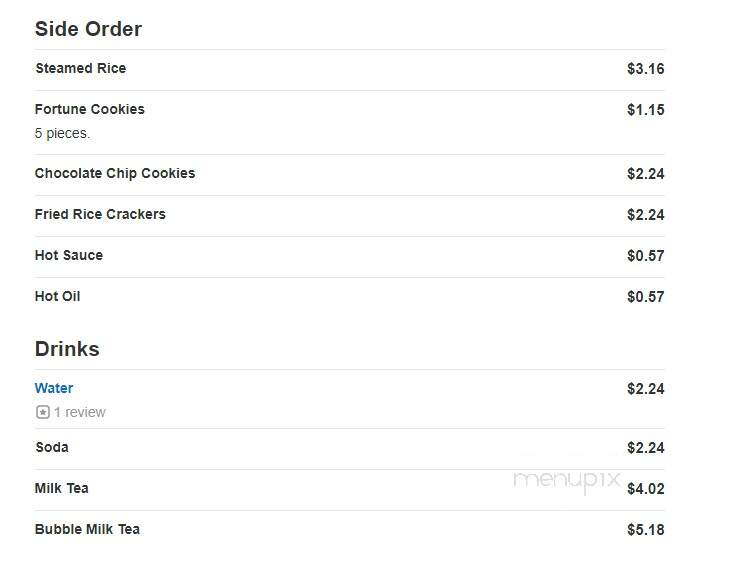
Task: Choose the Bubble Milk Tea item
Action: pos(87,529)
